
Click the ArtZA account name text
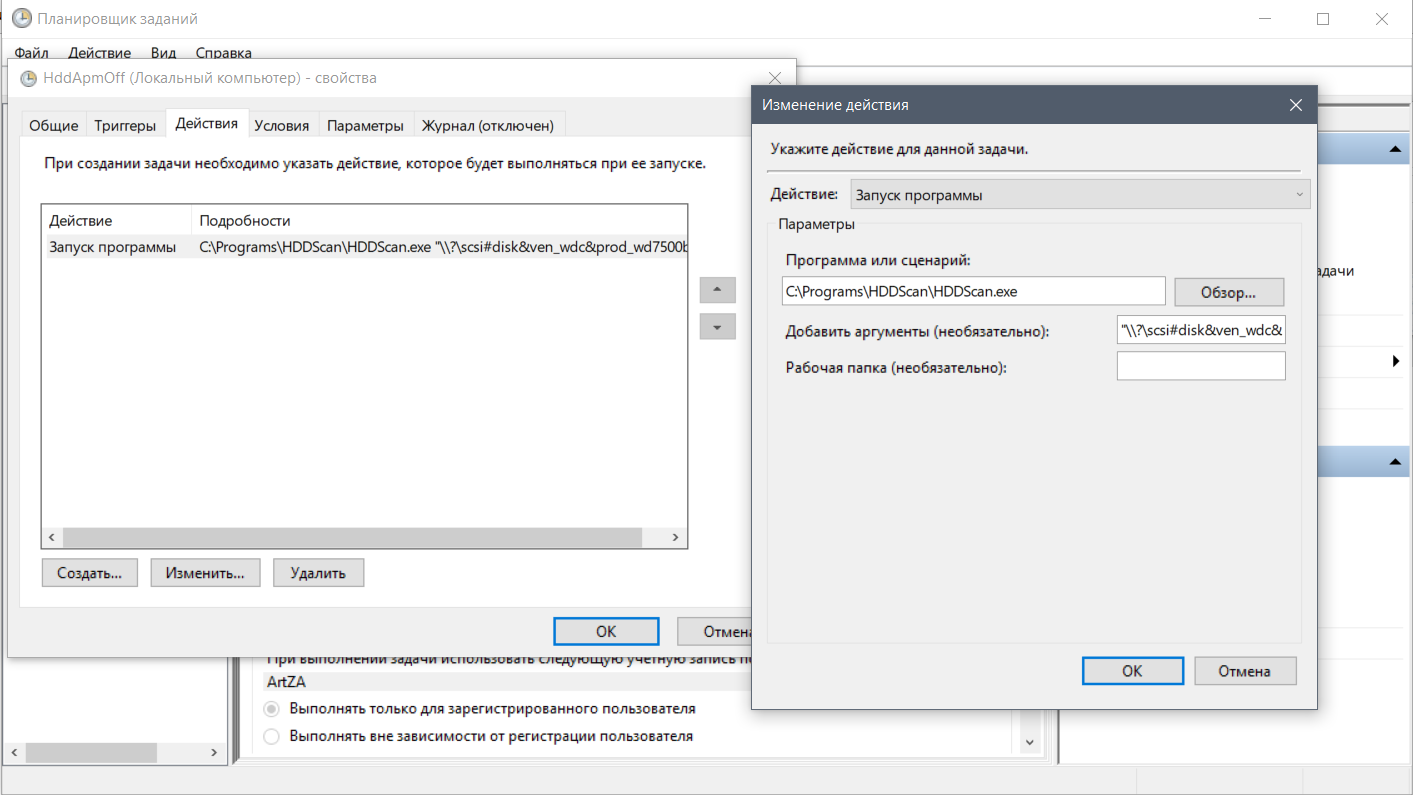[284, 682]
